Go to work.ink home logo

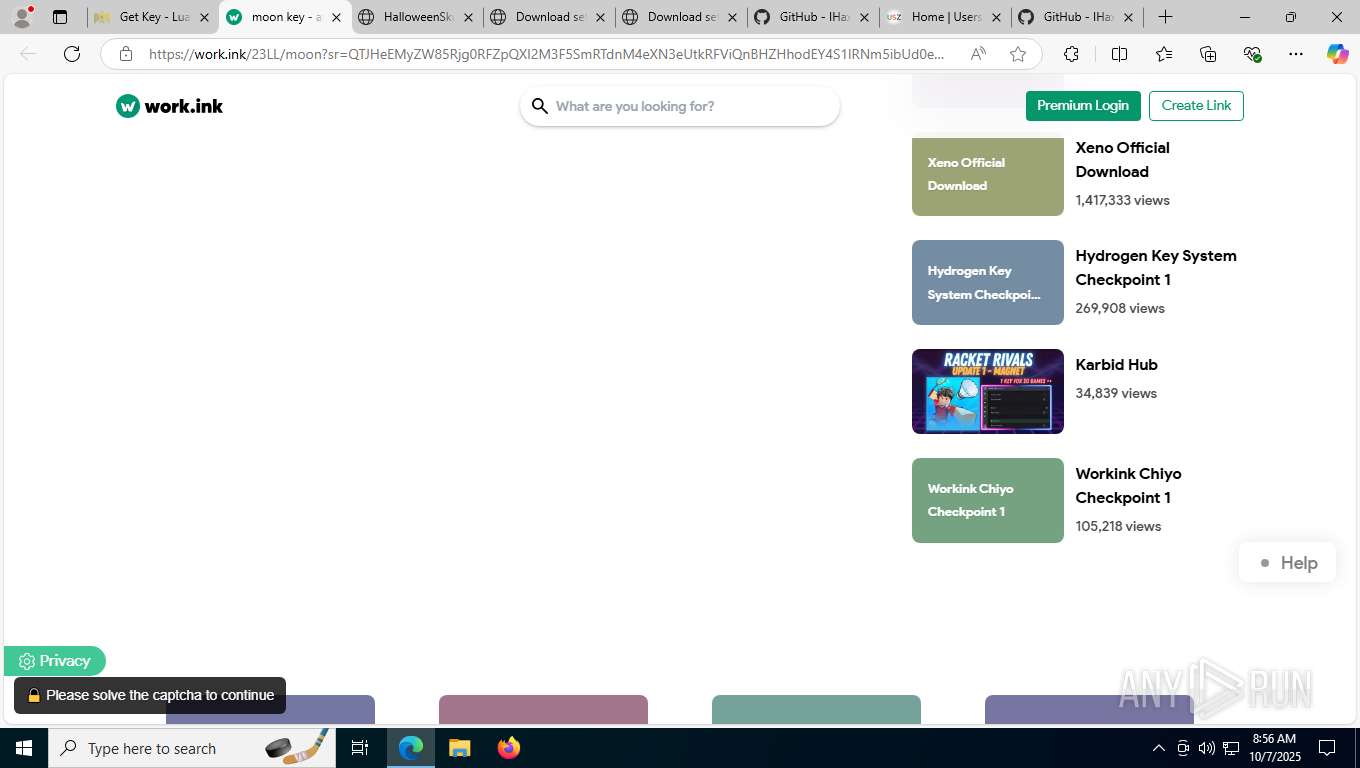pyautogui.click(x=169, y=106)
